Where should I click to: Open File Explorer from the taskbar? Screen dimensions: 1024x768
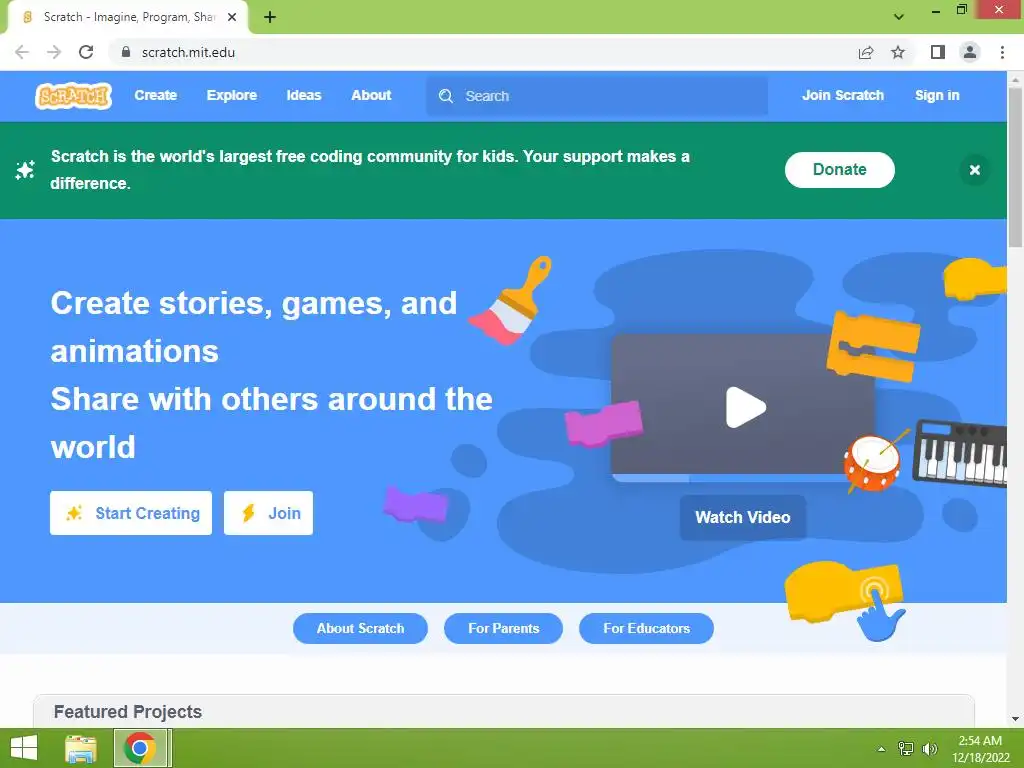coord(81,748)
